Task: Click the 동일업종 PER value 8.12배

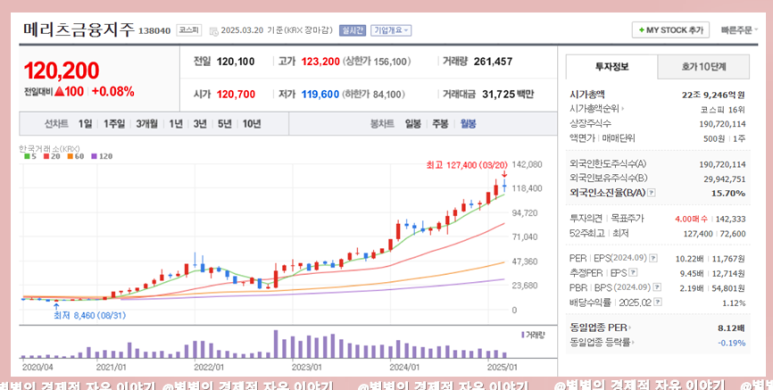Action: (731, 328)
